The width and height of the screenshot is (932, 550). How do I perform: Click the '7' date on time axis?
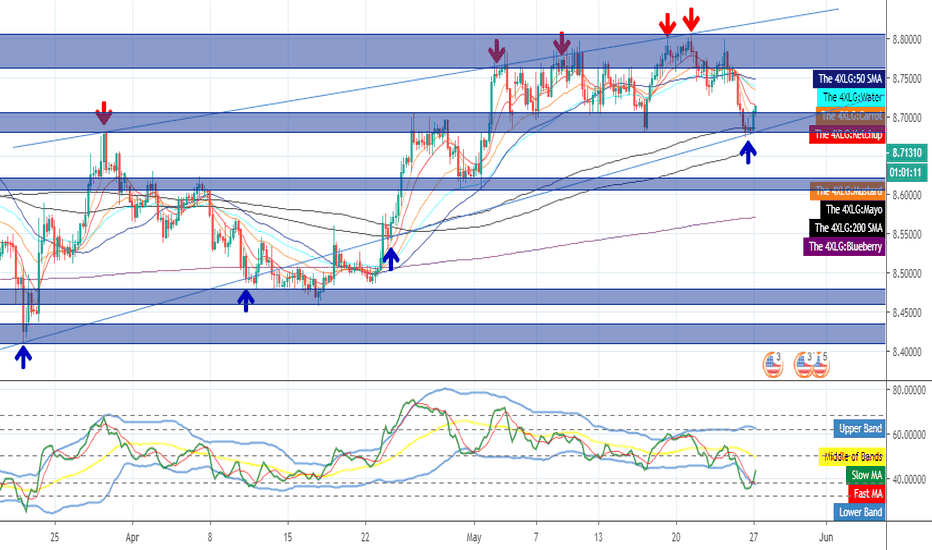click(536, 538)
